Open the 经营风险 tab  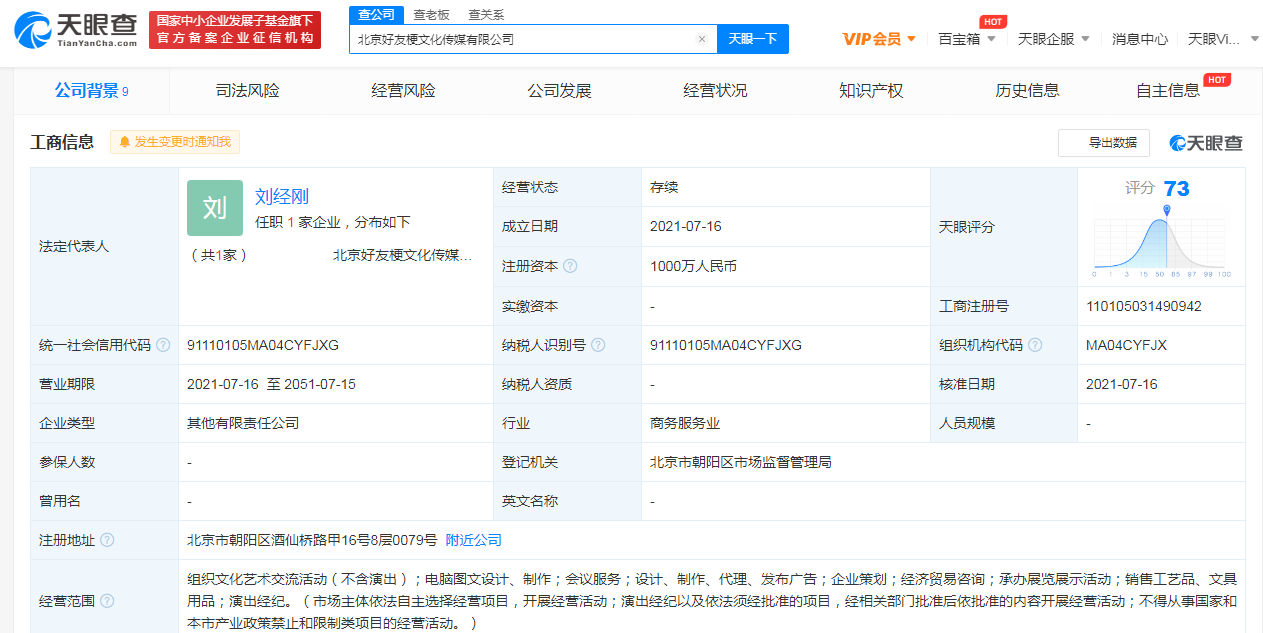[404, 91]
